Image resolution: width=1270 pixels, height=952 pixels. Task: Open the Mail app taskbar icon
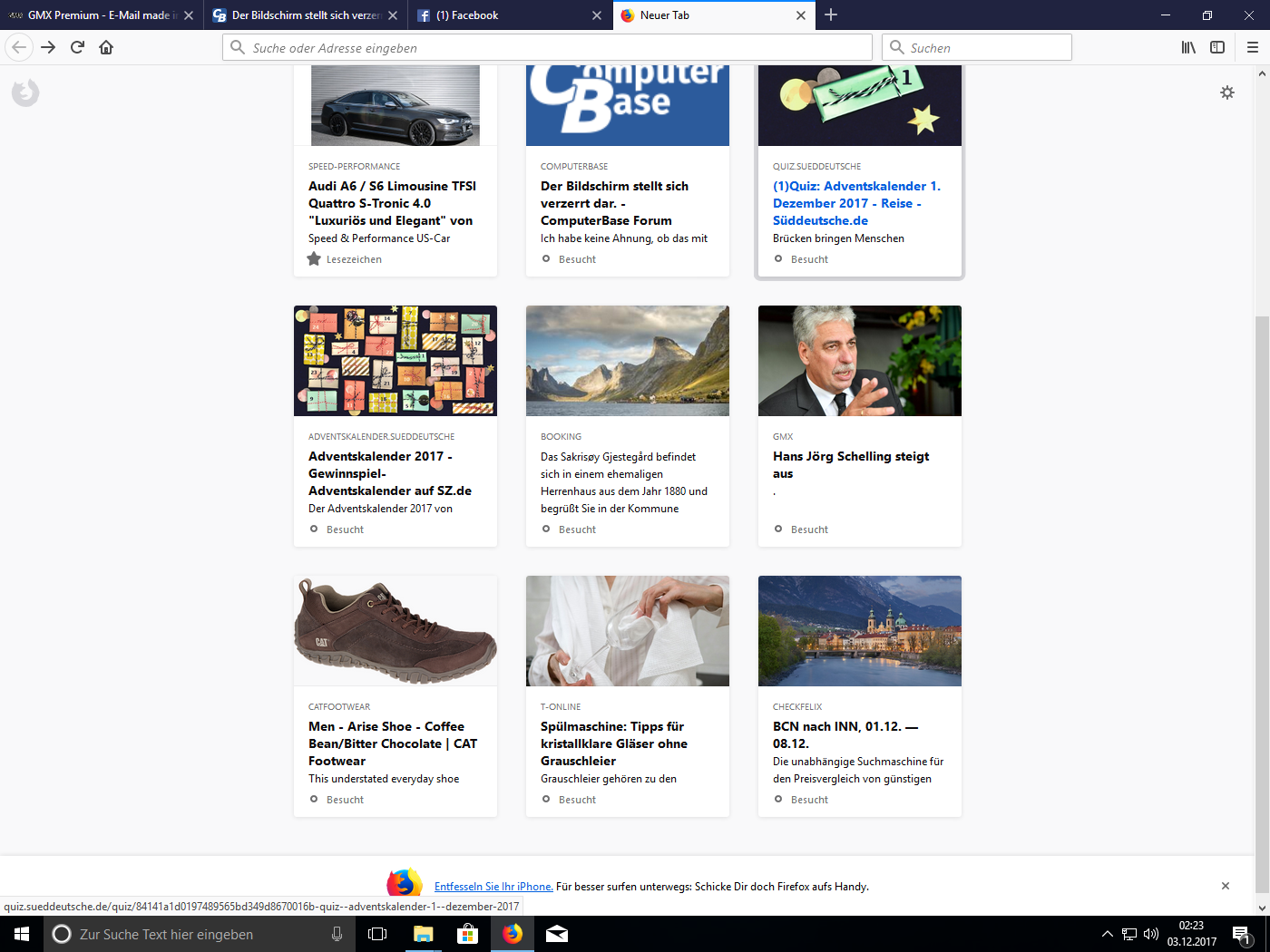click(x=557, y=934)
